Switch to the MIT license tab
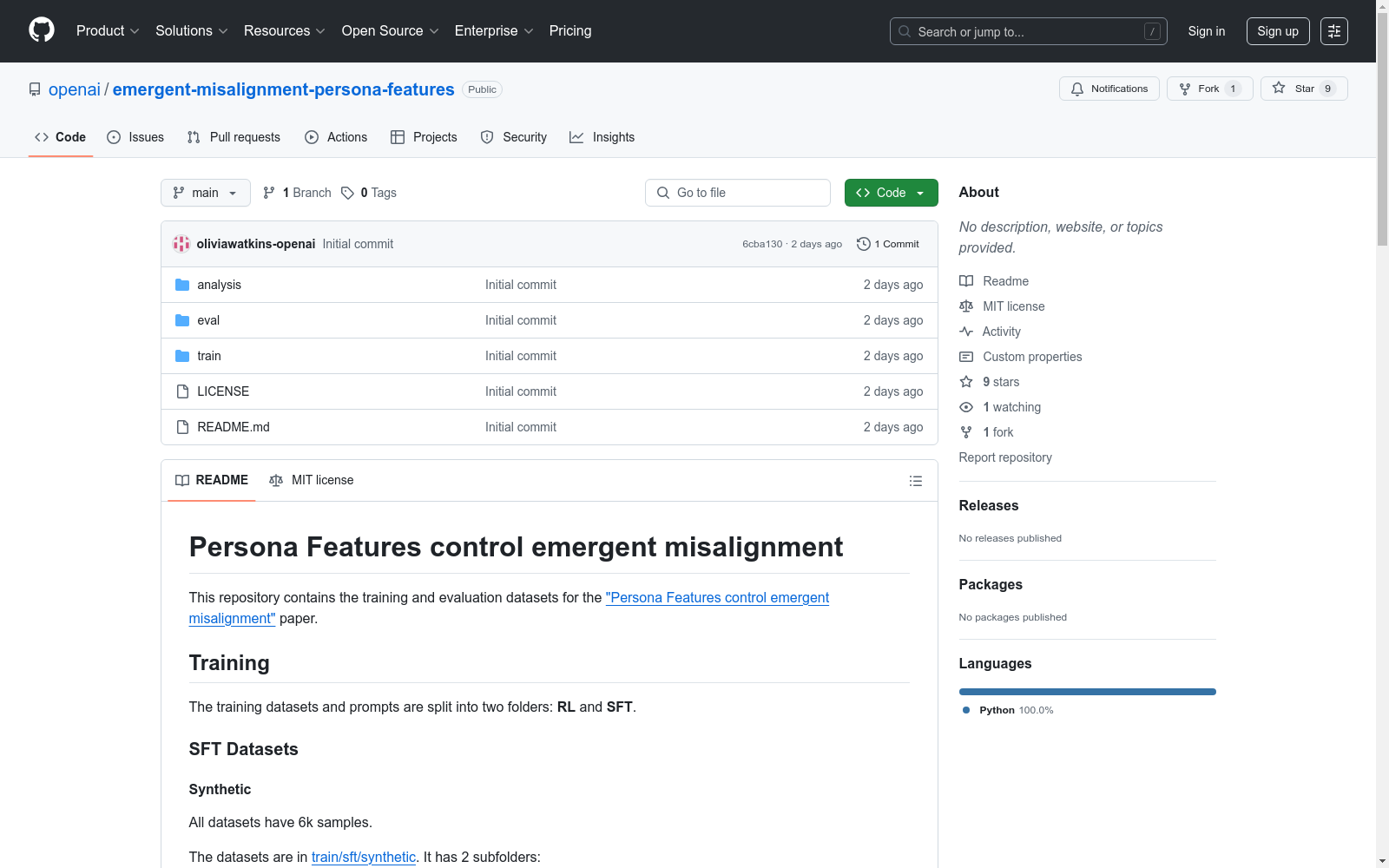The height and width of the screenshot is (868, 1389). pos(312,480)
